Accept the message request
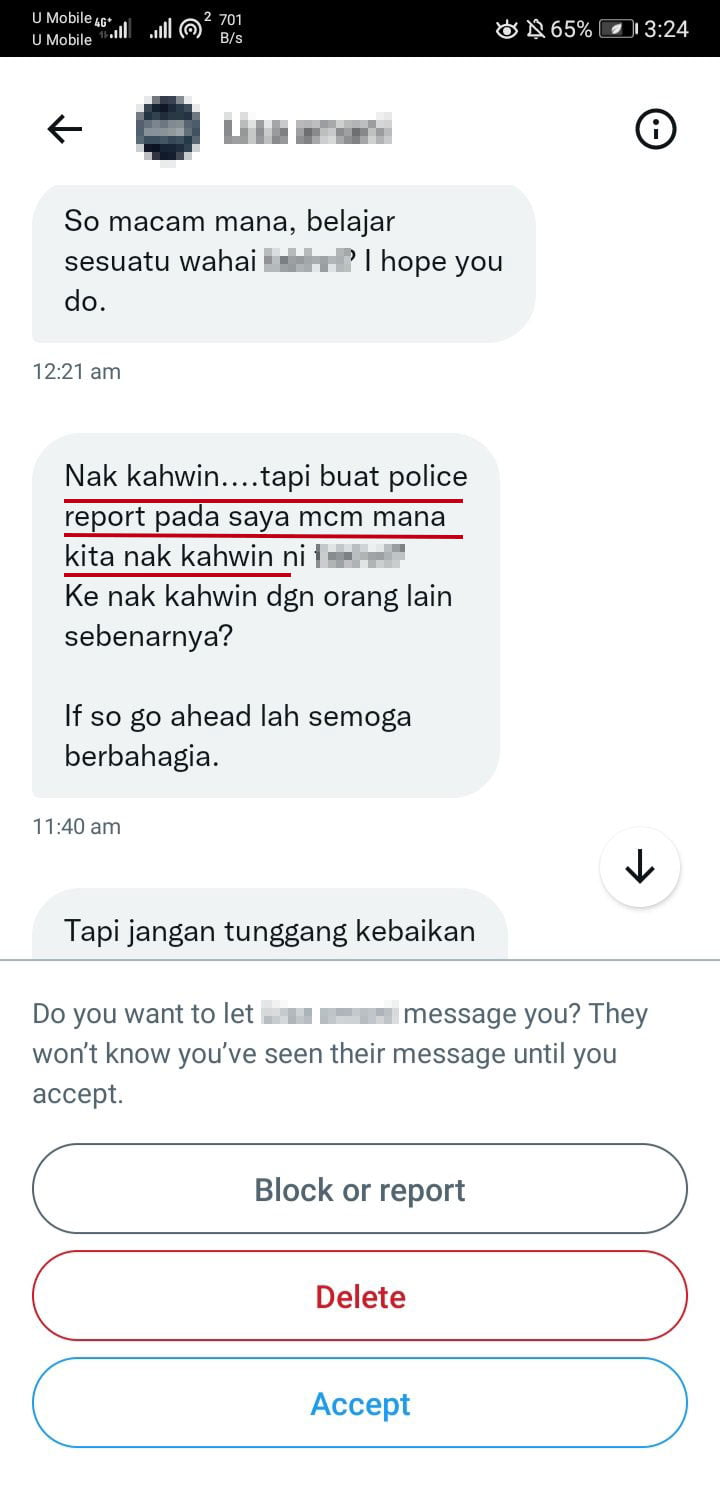This screenshot has height=1496, width=720. point(360,1403)
